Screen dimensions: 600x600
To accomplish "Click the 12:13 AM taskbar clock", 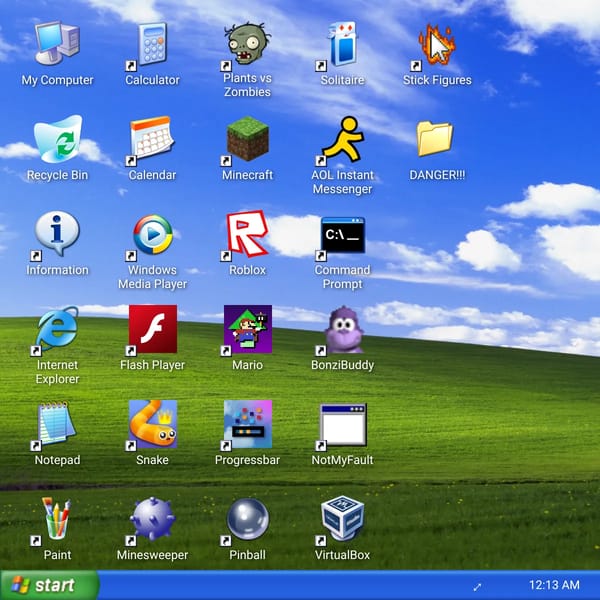I will 554,585.
